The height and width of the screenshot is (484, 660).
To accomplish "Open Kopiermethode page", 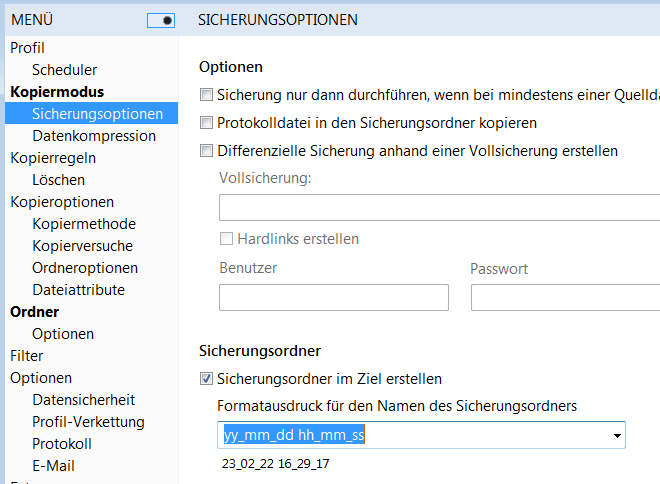I will tap(84, 224).
